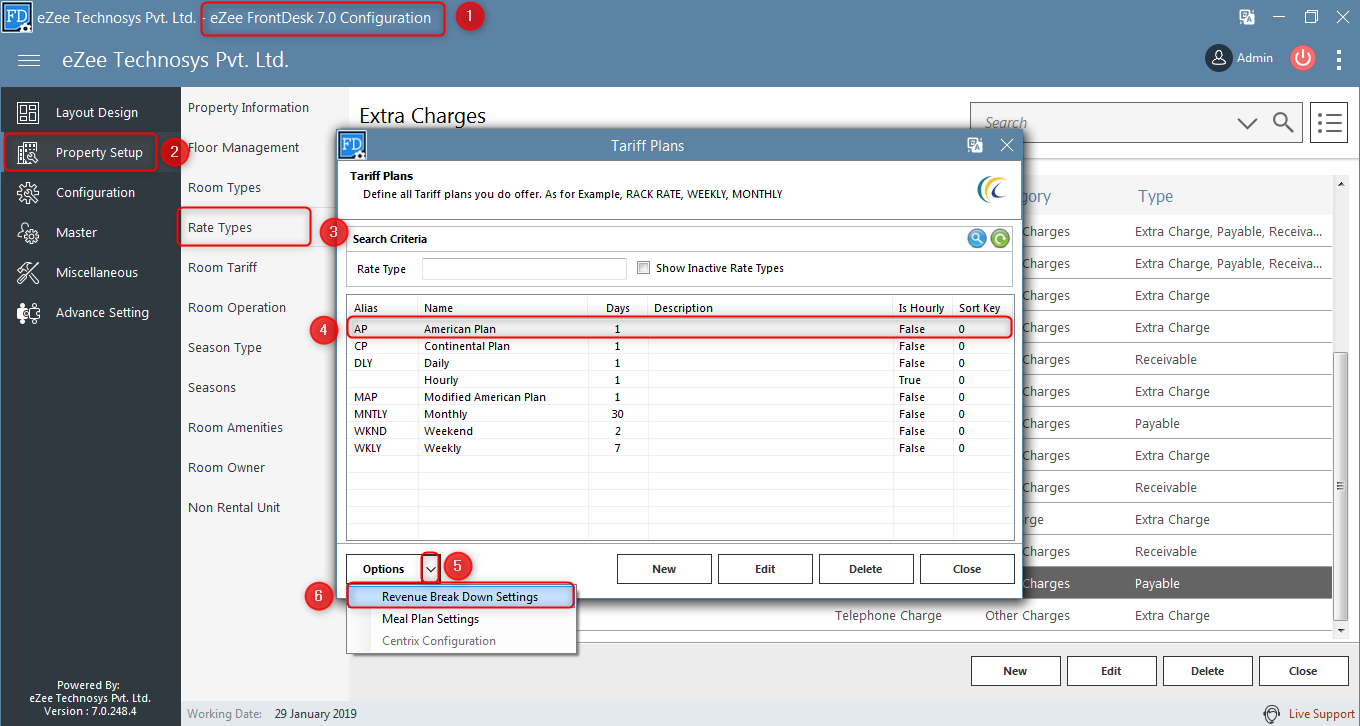The image size is (1360, 726).
Task: Click the Rate Type input field
Action: [524, 269]
